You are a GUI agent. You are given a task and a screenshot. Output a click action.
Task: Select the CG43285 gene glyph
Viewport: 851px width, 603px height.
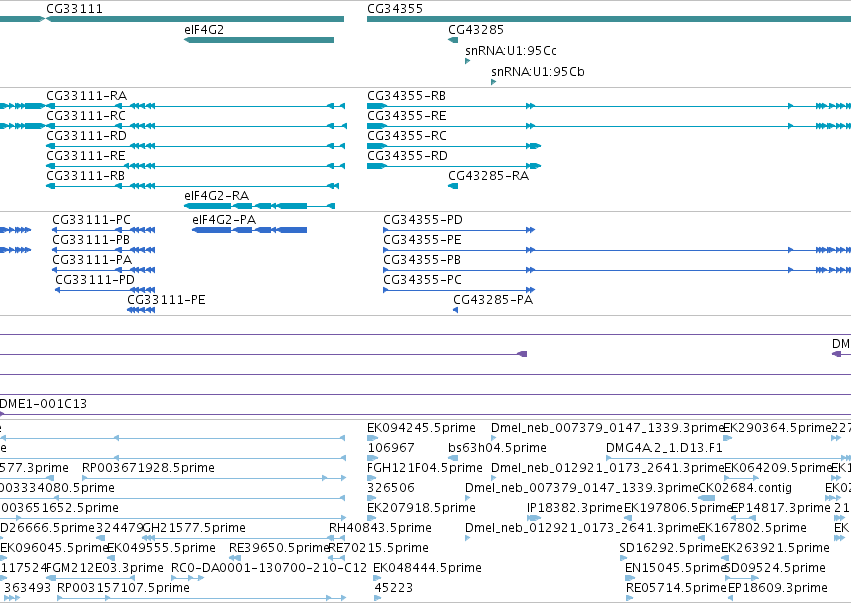(x=453, y=40)
